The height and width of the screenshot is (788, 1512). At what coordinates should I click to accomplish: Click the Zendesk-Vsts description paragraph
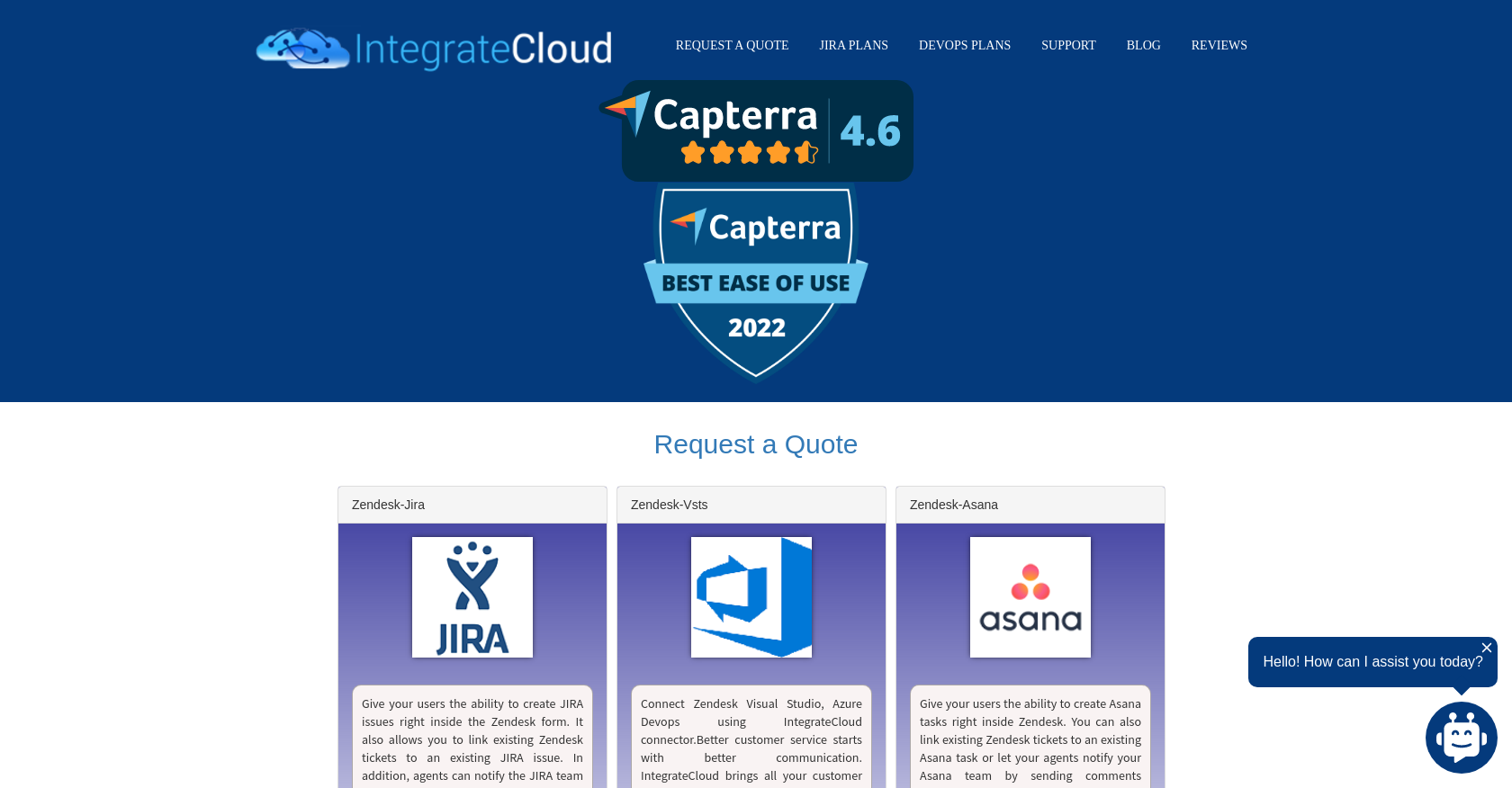pos(751,741)
